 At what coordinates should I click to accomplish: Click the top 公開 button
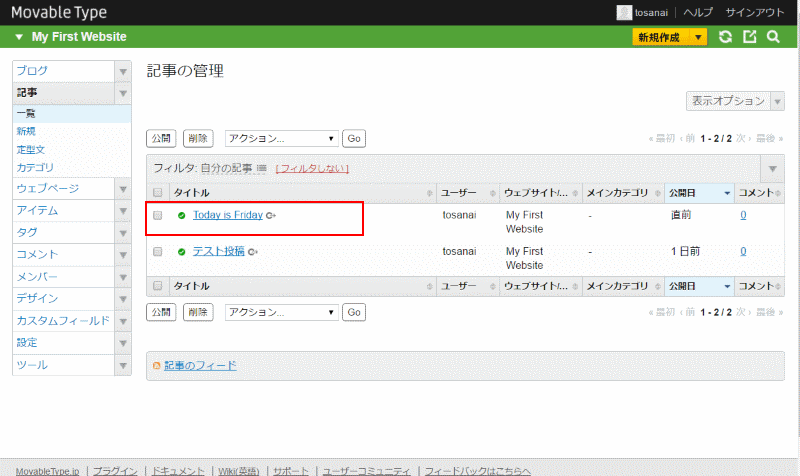point(161,138)
